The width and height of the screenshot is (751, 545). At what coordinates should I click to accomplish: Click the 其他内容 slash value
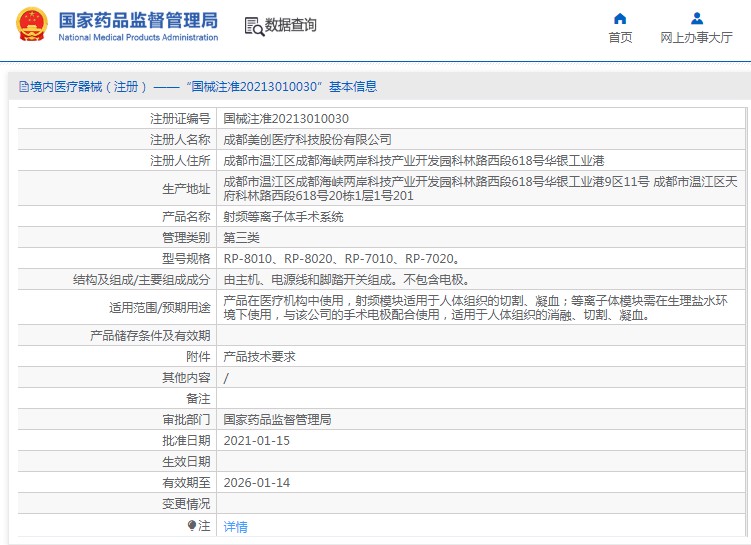(x=226, y=378)
